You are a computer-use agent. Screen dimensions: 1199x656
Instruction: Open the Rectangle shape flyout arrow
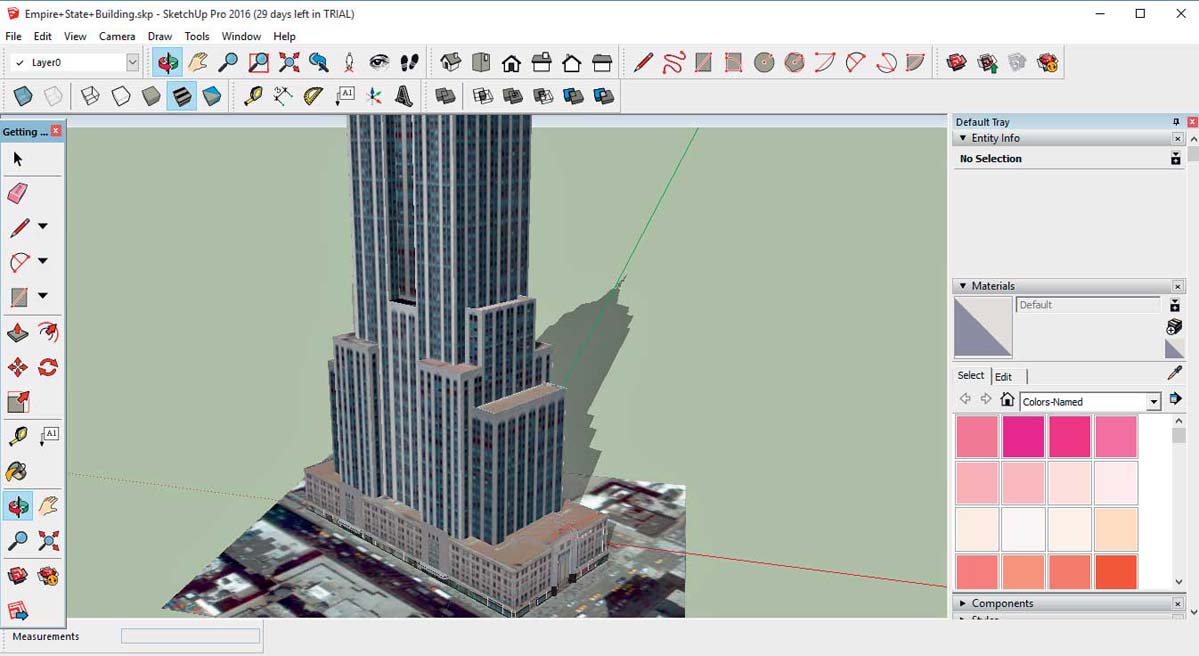43,296
